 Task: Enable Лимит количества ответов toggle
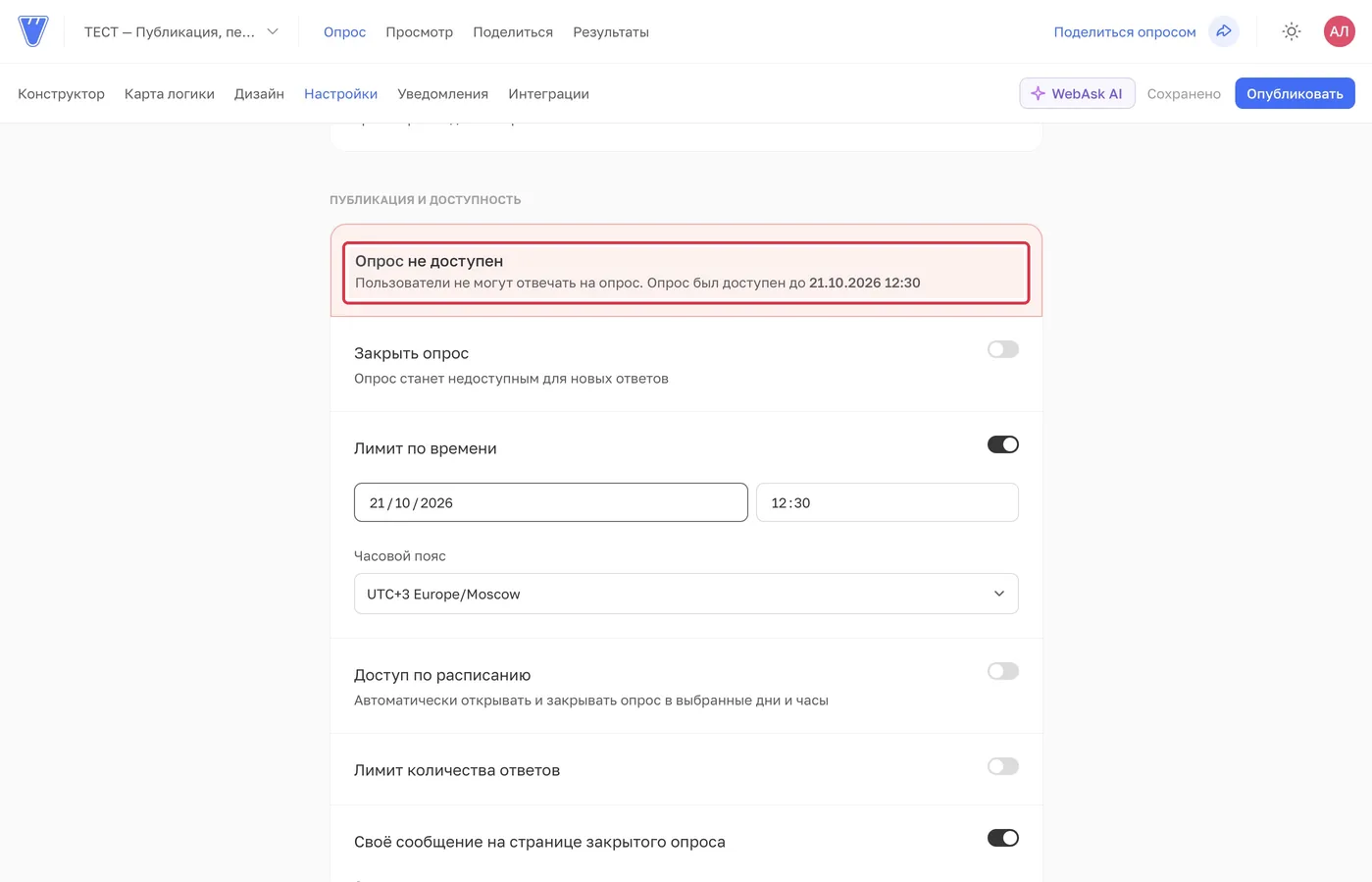click(x=1002, y=766)
